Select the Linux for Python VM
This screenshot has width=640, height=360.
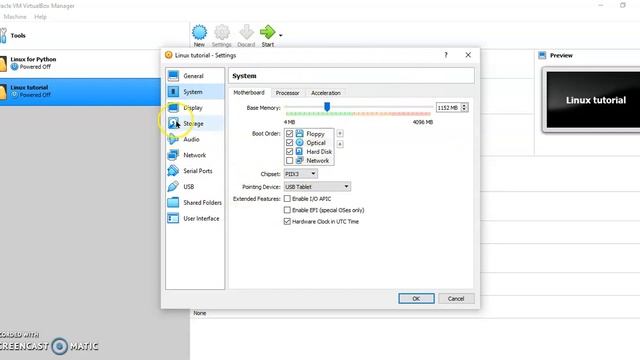point(80,63)
